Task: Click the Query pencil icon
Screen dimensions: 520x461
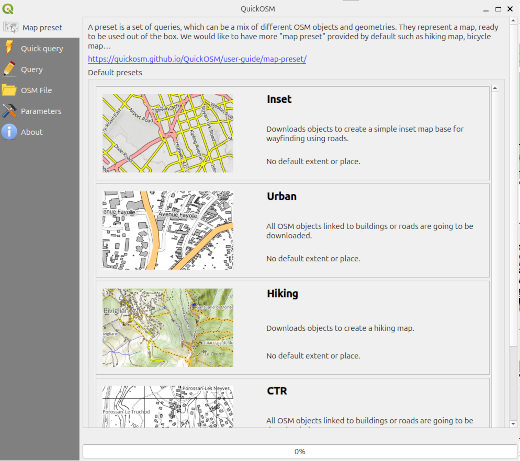Action: tap(9, 69)
